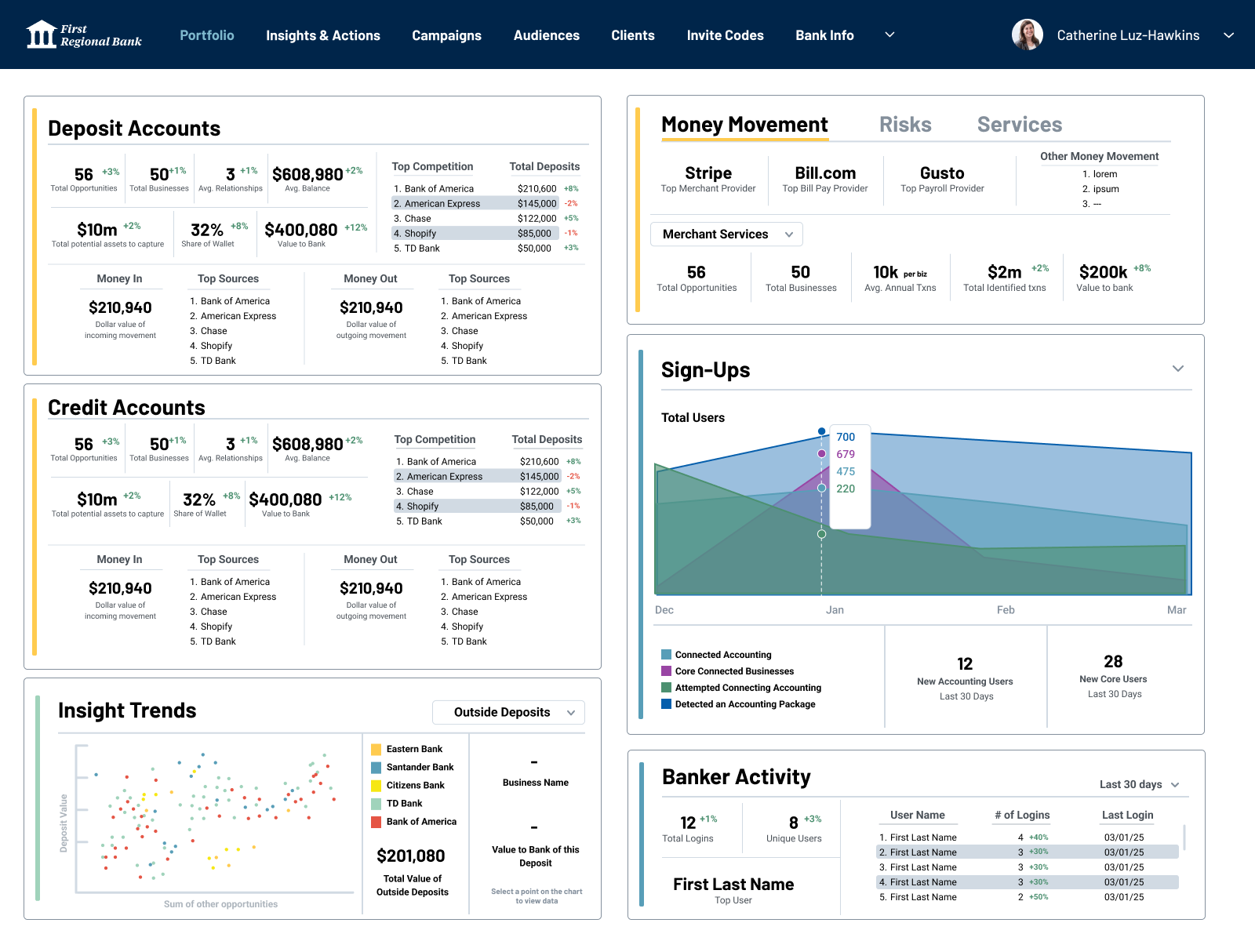1255x952 pixels.
Task: Click the Feb label on chart axis
Action: (x=1006, y=610)
